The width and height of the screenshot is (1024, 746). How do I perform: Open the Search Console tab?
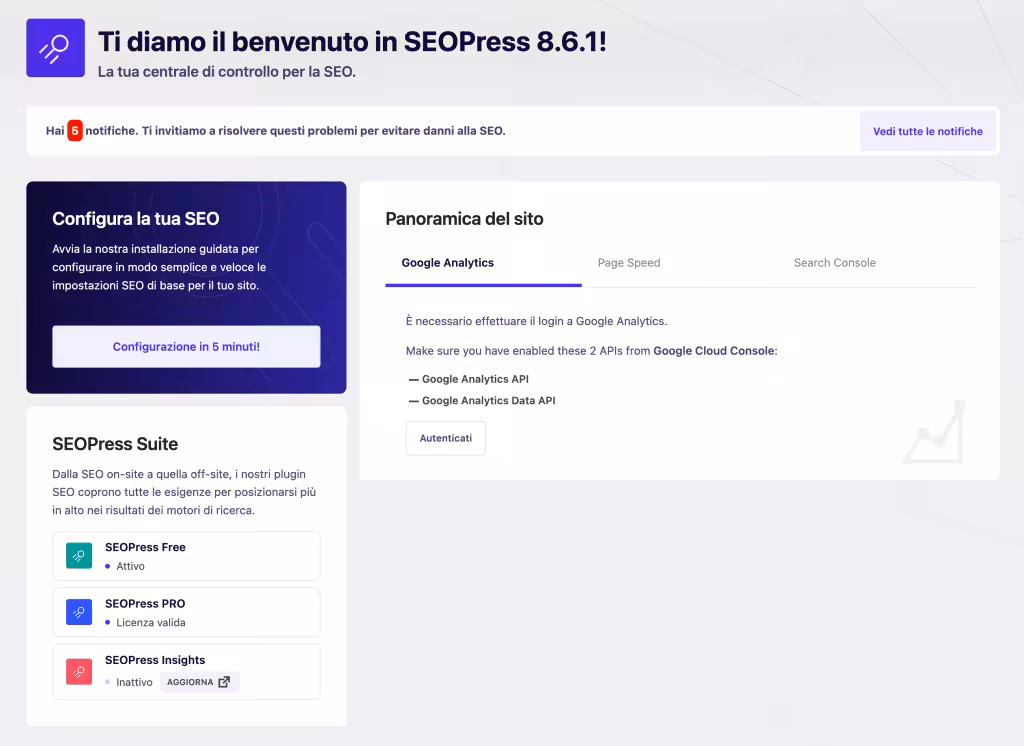835,262
